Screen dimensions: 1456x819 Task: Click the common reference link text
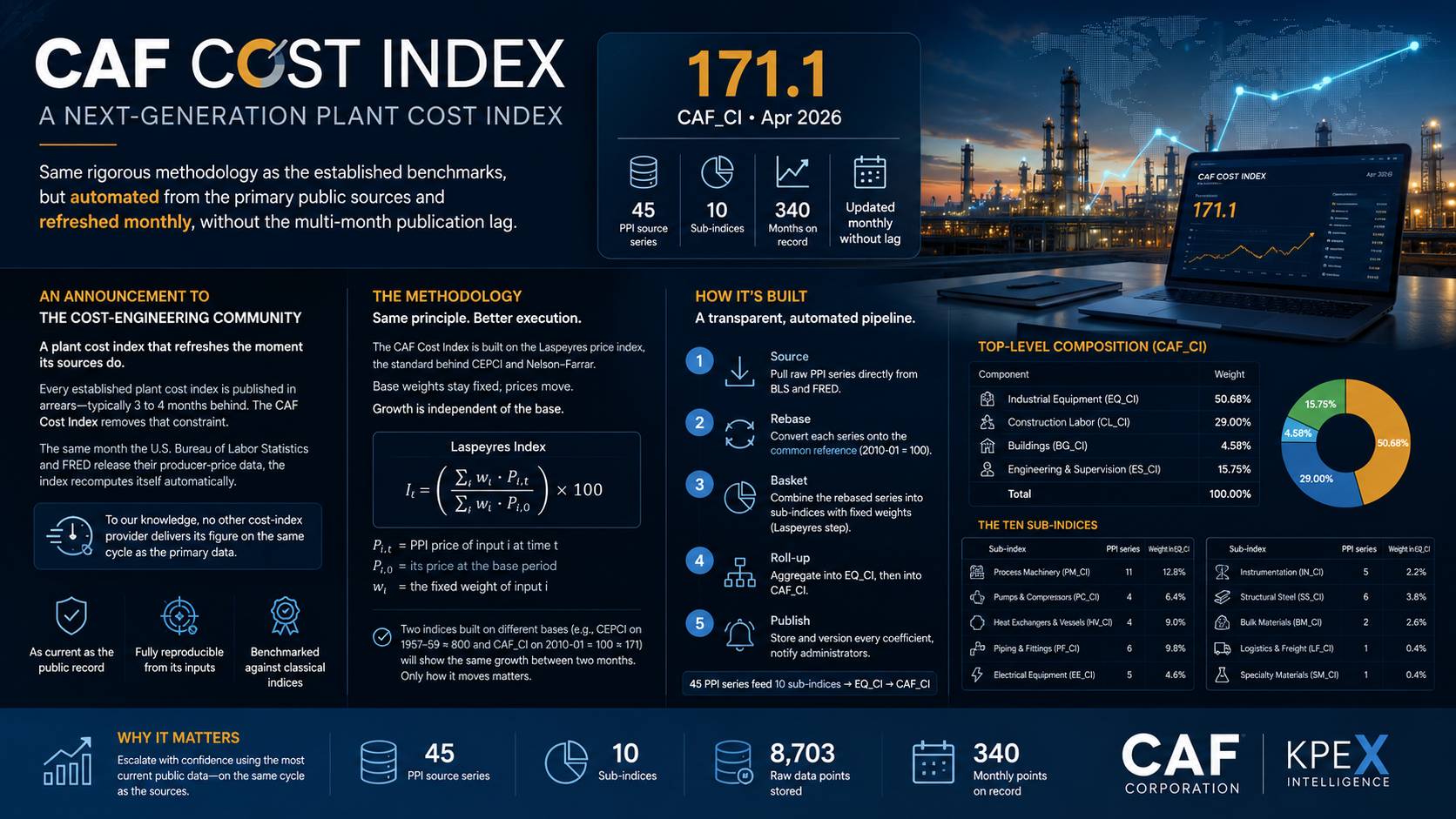point(813,451)
